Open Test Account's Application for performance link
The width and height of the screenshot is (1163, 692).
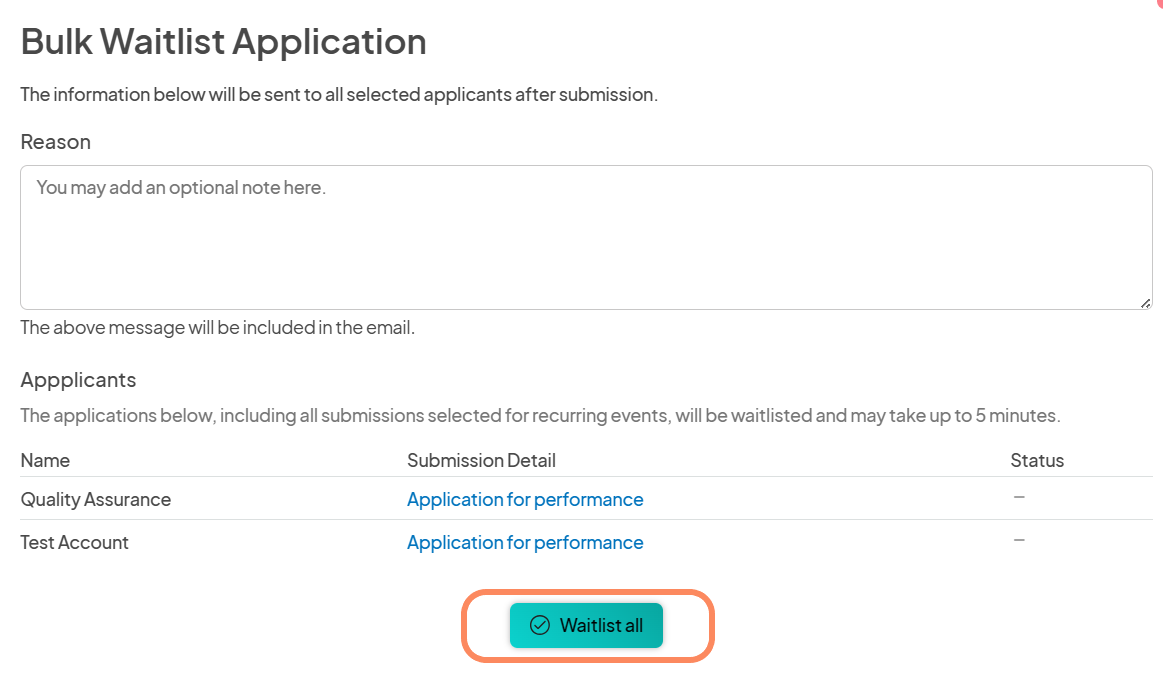525,542
